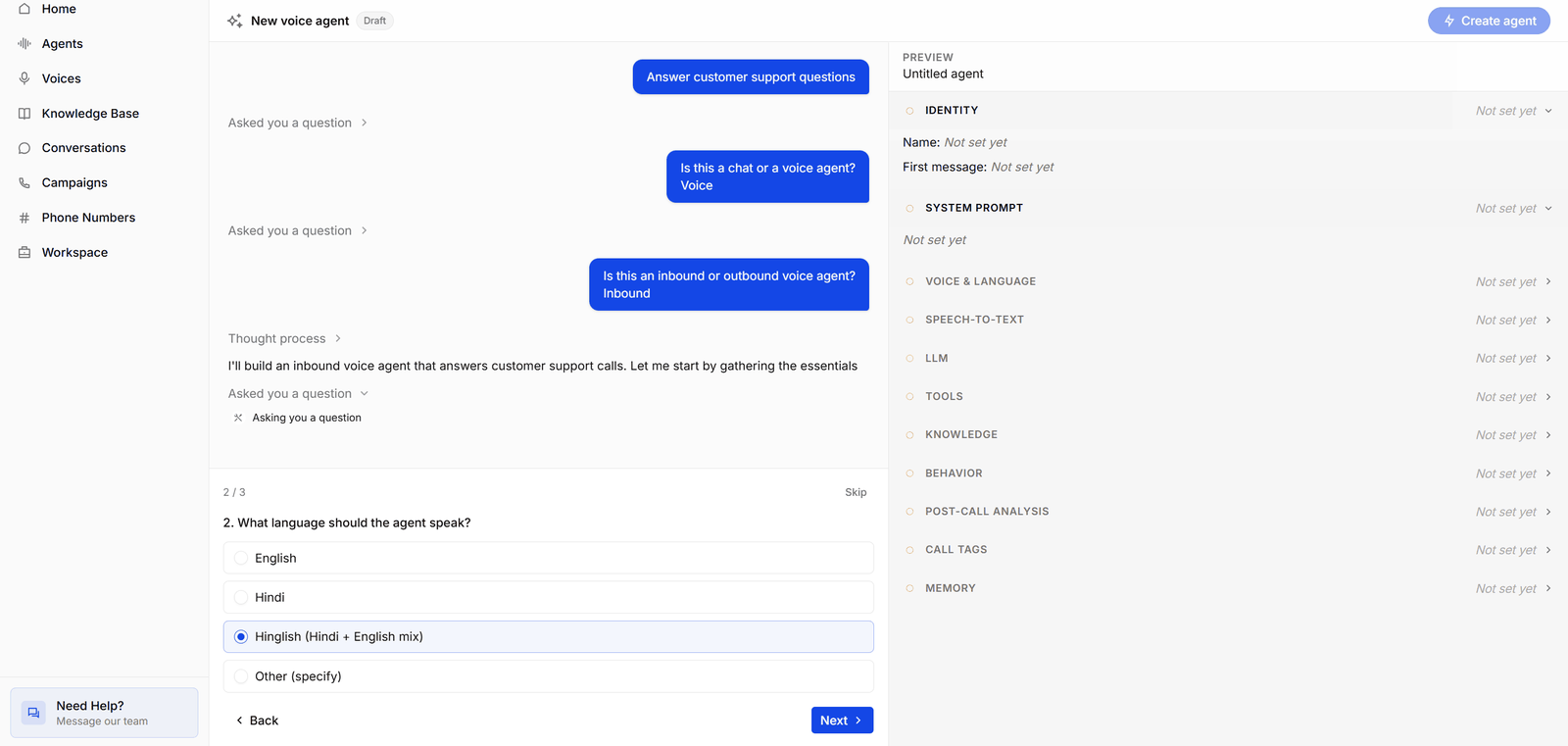Click the Post-Call Analysis status circle icon
Viewport: 1568px width, 746px height.
[909, 512]
